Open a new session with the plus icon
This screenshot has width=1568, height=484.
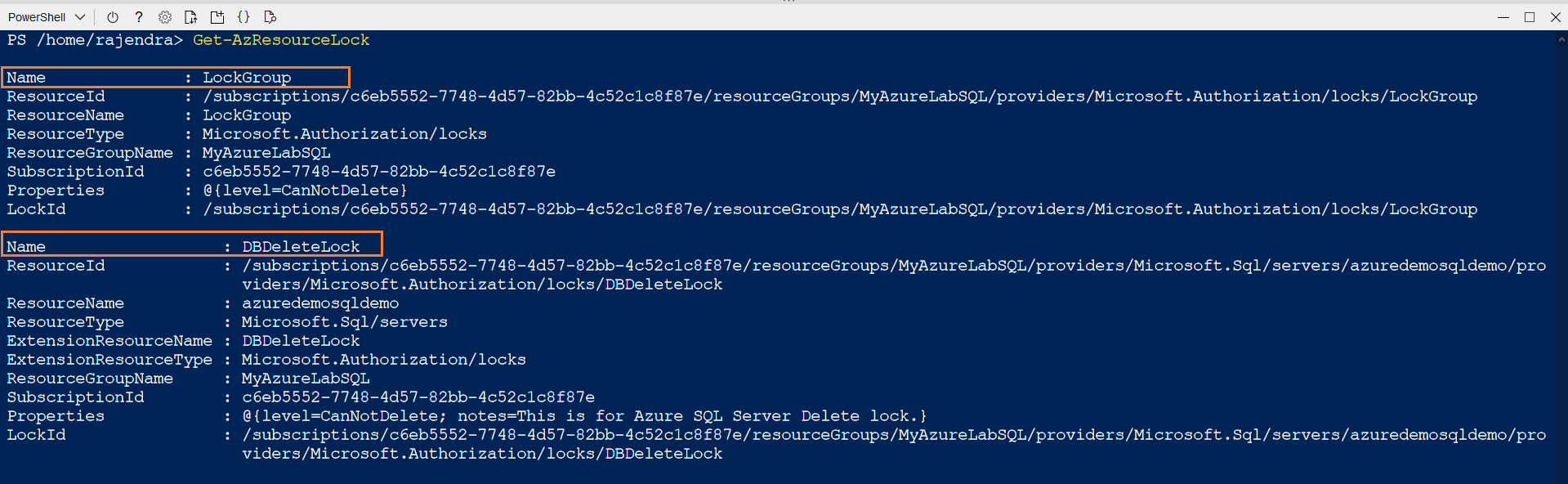[x=217, y=17]
